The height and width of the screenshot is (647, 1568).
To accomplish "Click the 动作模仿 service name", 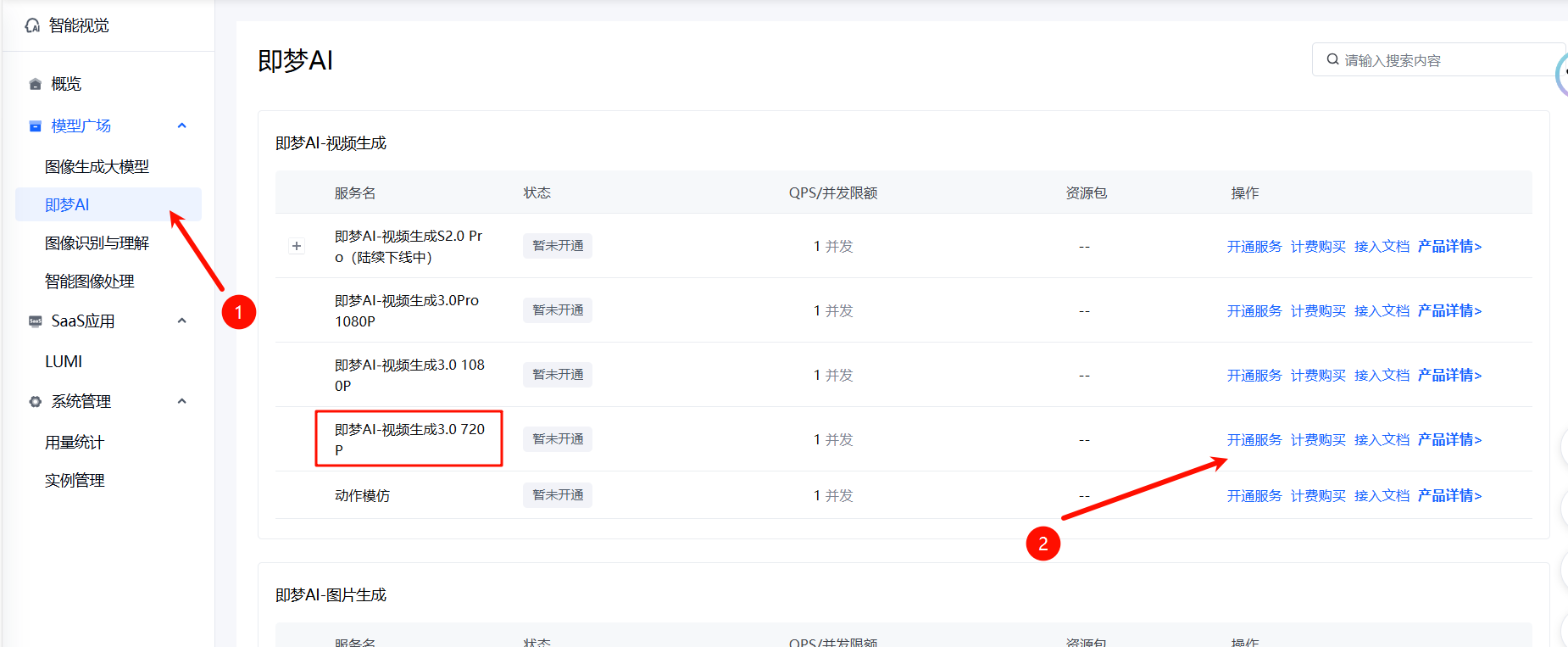I will (362, 495).
